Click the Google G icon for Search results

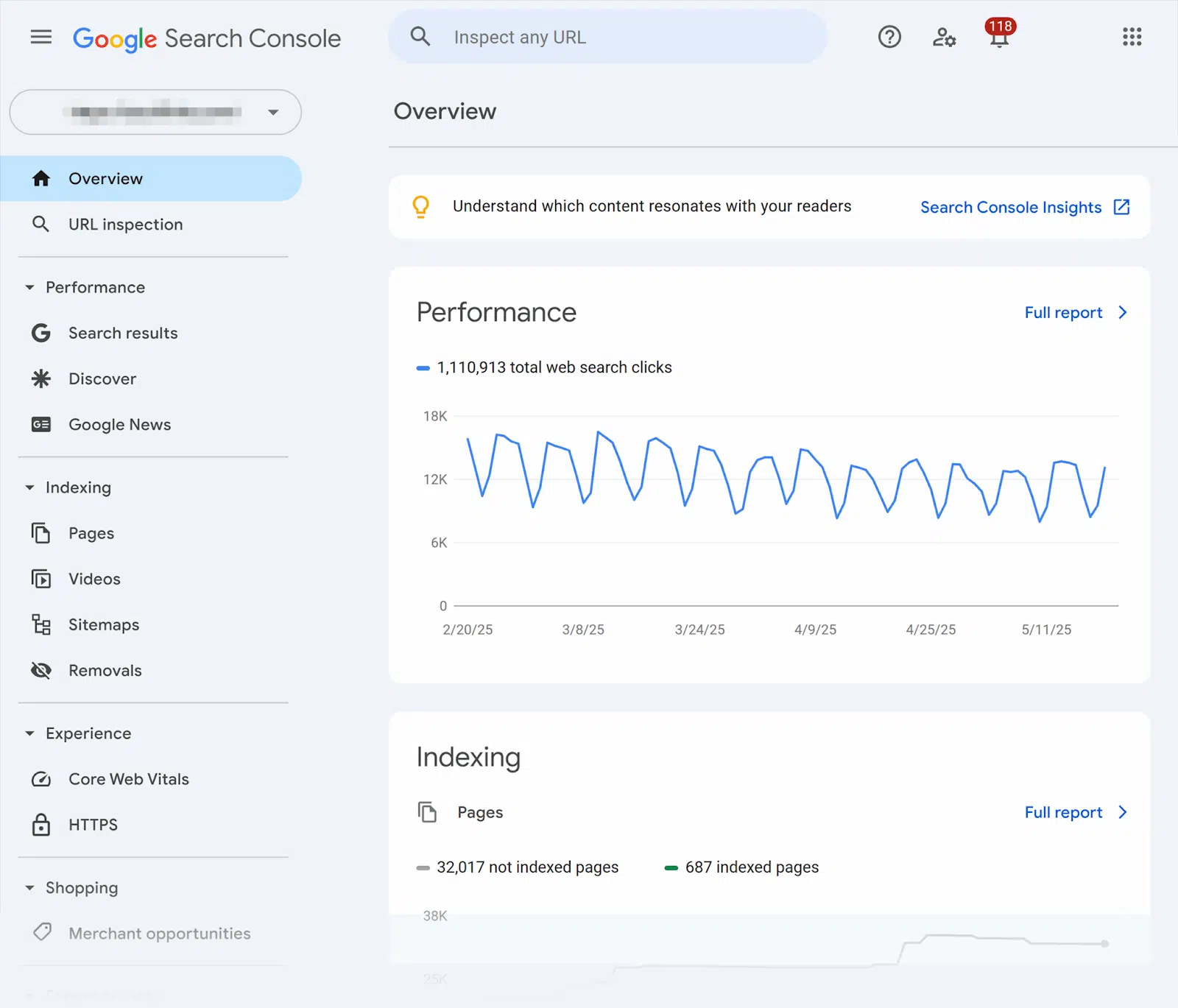[x=41, y=333]
